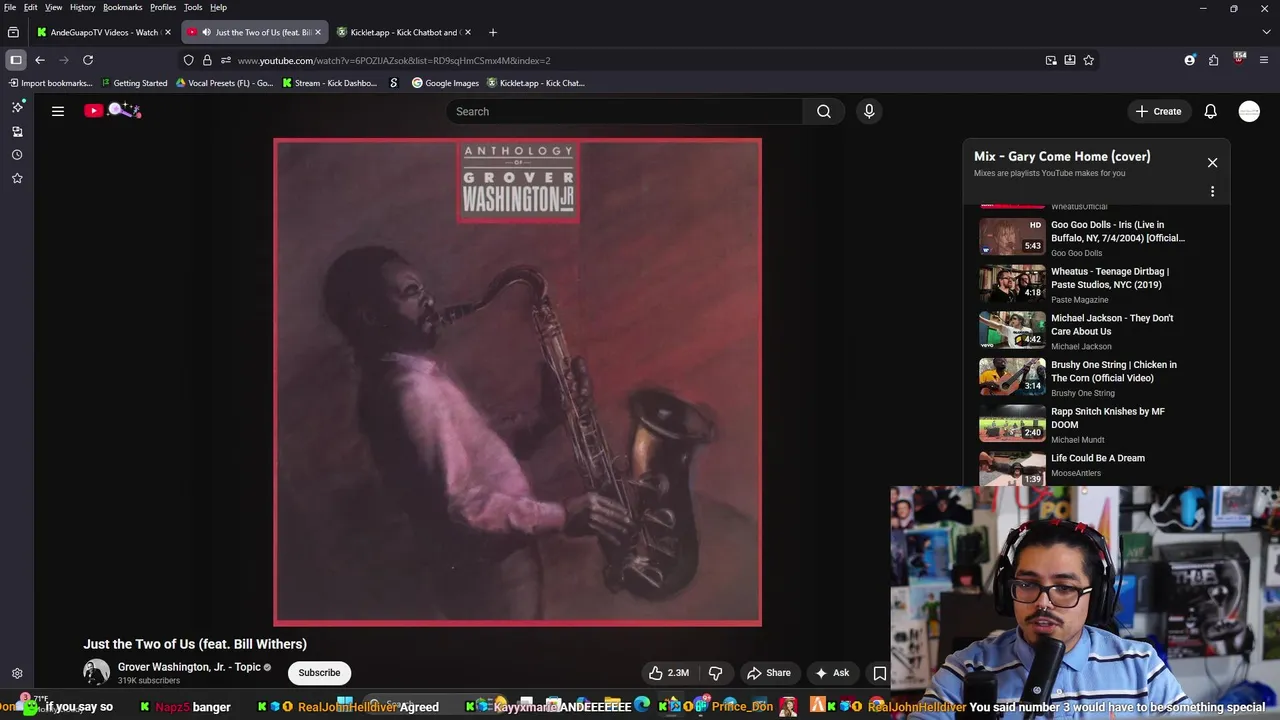Screen dimensions: 1280x720
Task: Open the Extensions puzzle-piece icon
Action: (1214, 60)
